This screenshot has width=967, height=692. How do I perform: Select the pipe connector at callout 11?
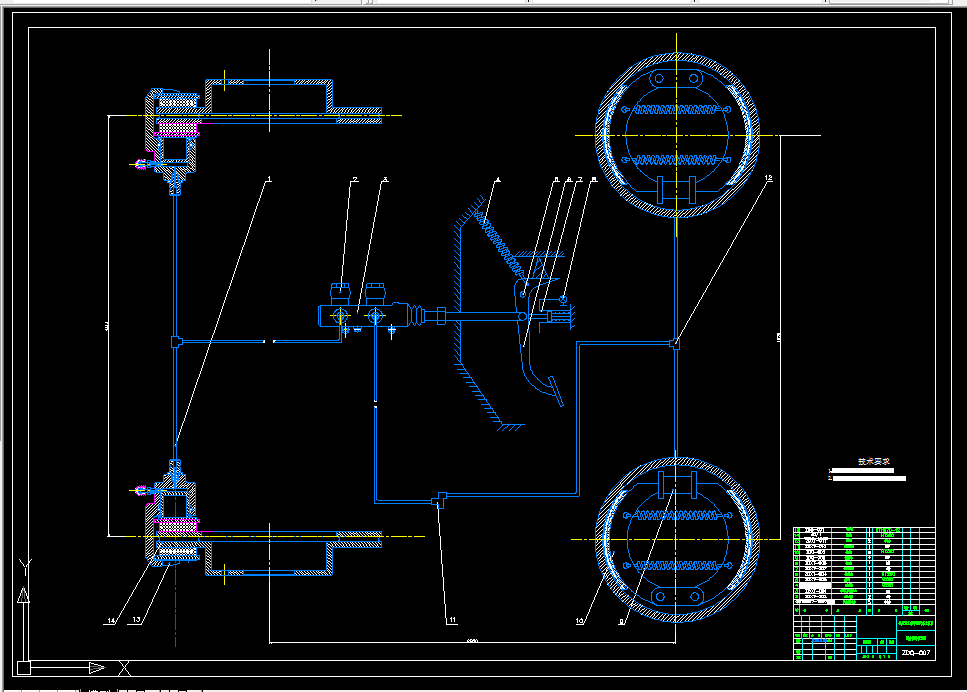coord(440,498)
